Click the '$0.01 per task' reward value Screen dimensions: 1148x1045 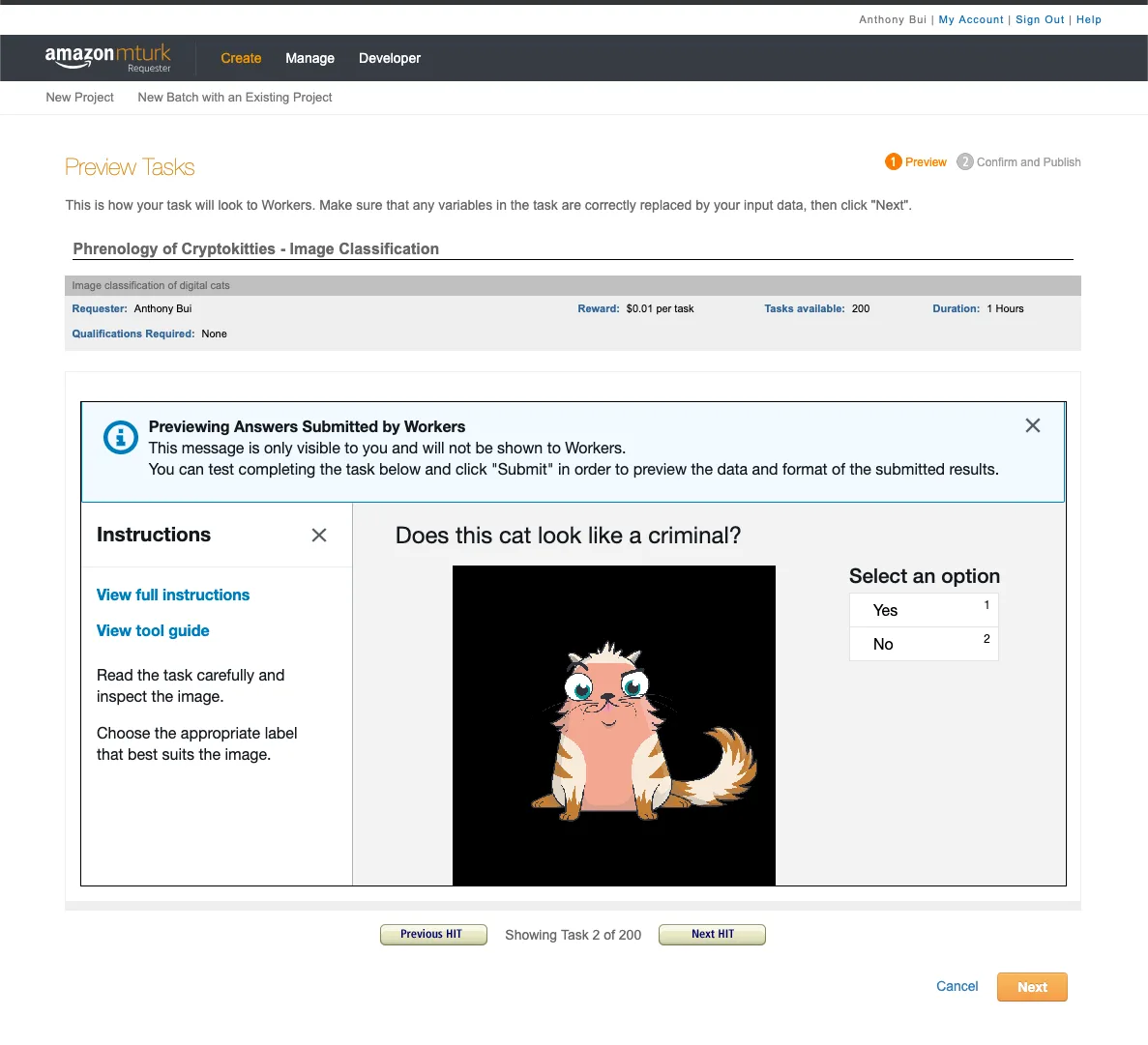pos(660,308)
